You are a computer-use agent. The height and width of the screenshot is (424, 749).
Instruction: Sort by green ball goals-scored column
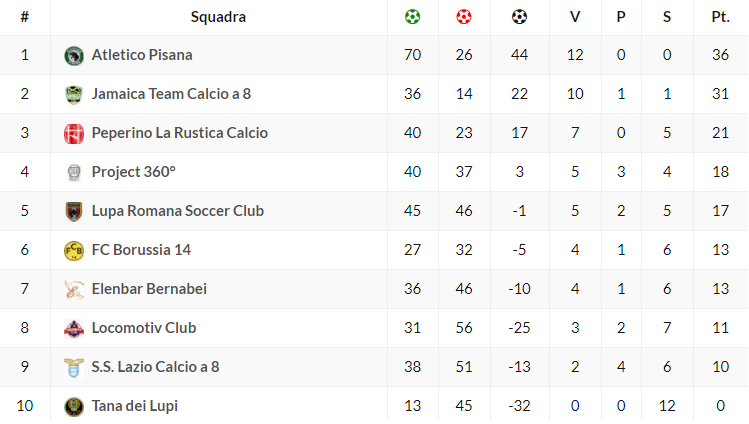[412, 17]
